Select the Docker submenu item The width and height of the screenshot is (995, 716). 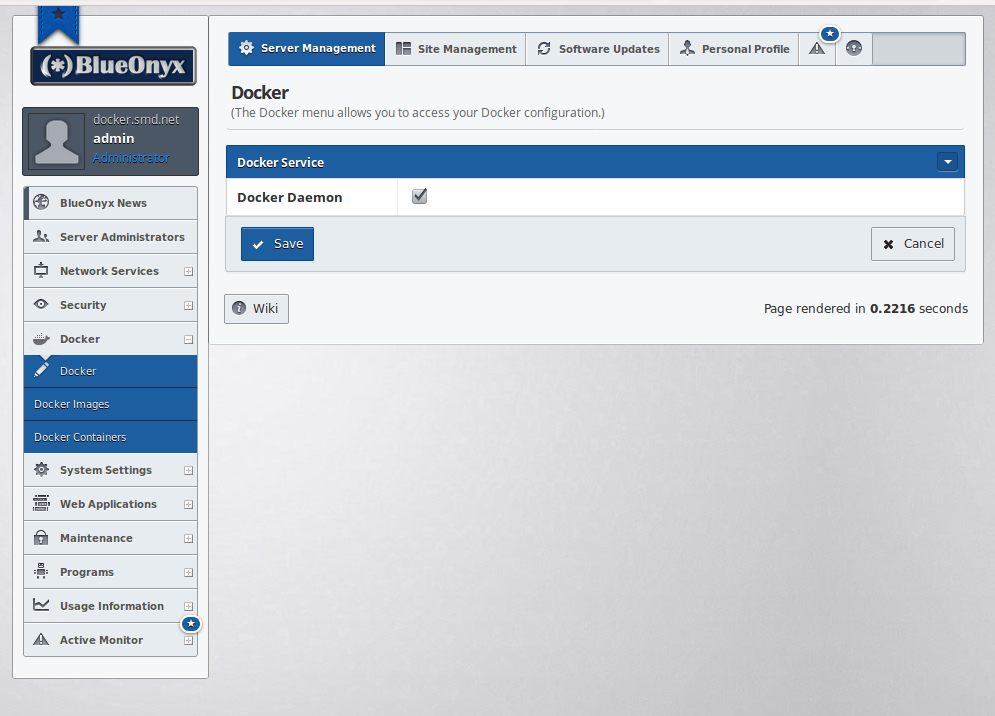pyautogui.click(x=110, y=371)
